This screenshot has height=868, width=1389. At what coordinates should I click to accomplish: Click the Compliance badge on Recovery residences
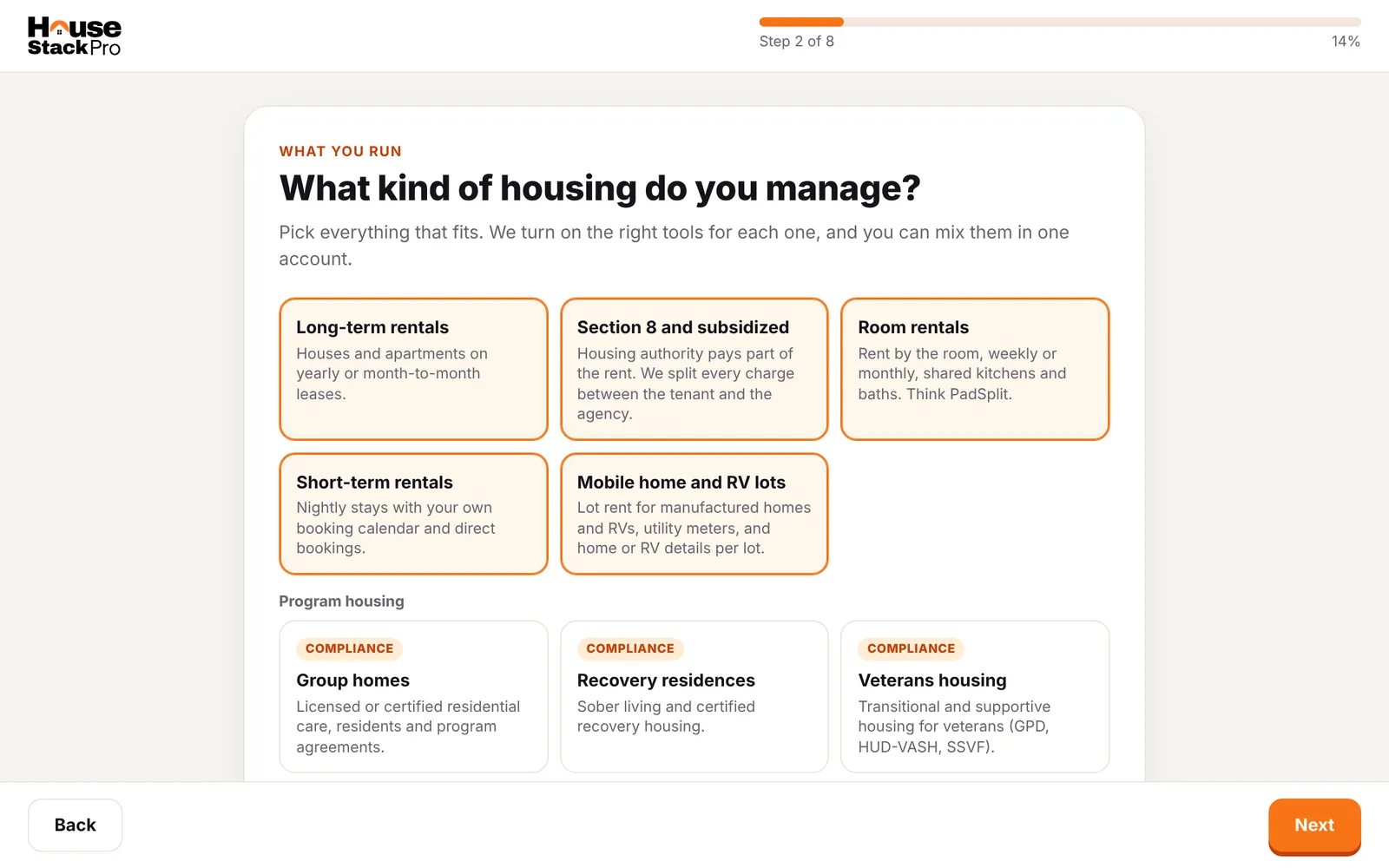[x=630, y=648]
